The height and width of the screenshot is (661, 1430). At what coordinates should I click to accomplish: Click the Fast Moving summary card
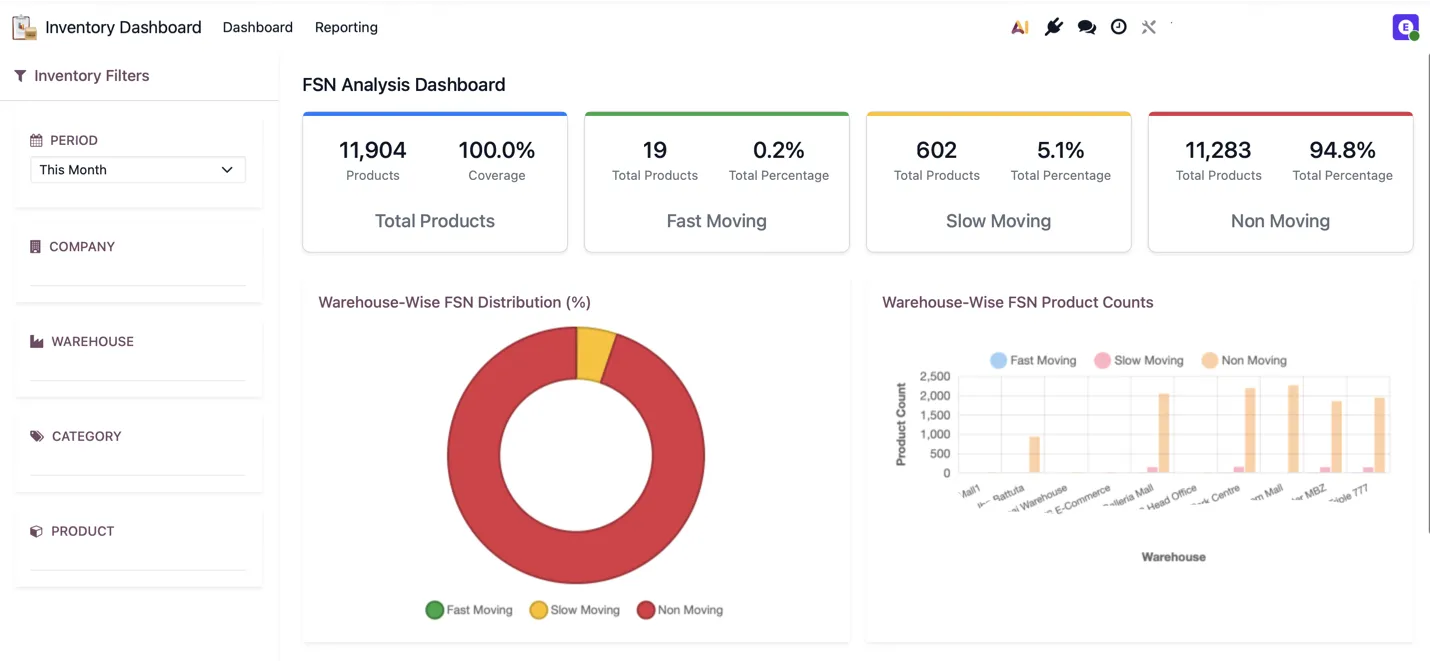[x=717, y=182]
